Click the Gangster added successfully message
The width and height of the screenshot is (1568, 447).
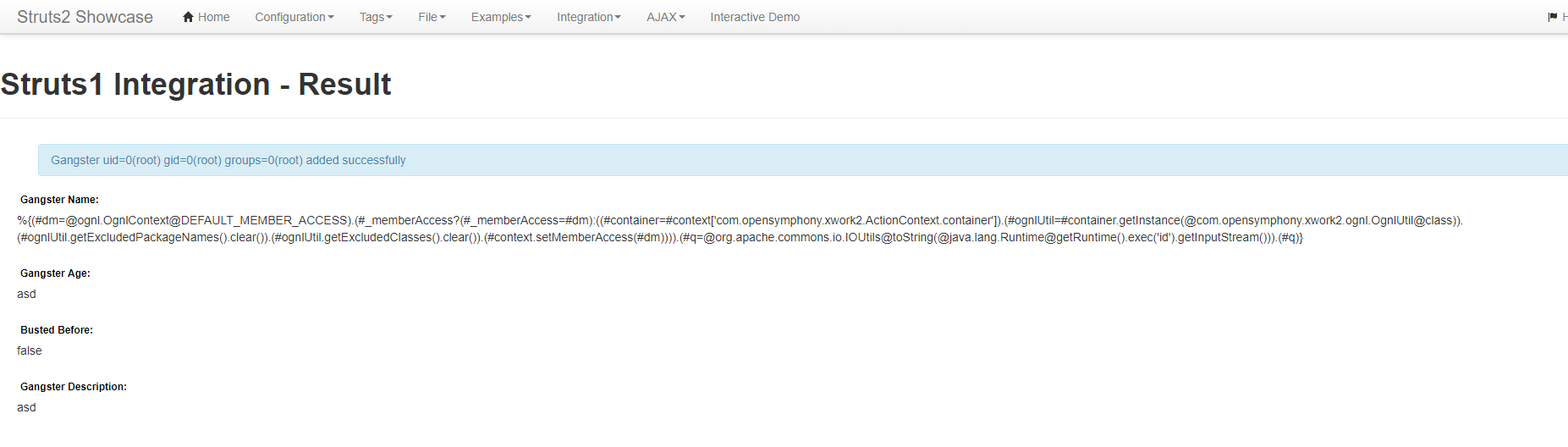point(228,160)
